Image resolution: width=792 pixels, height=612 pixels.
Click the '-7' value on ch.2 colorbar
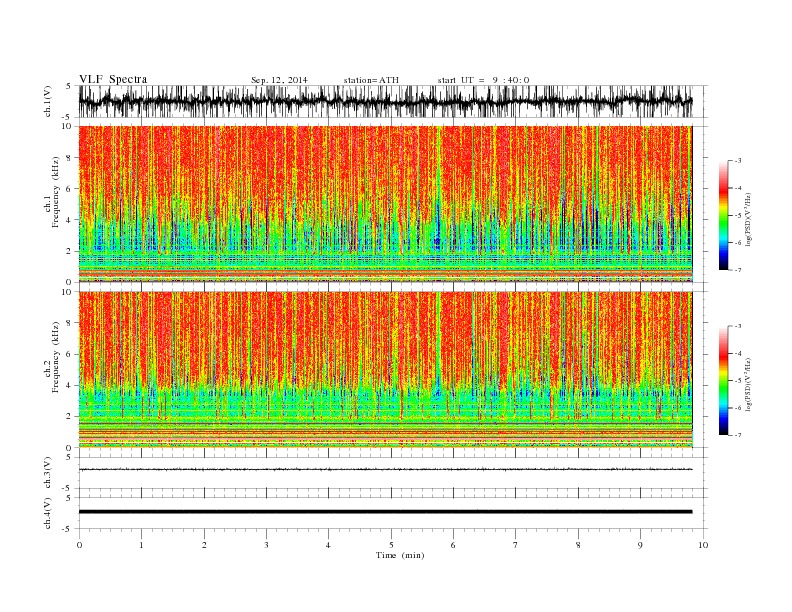(x=738, y=435)
